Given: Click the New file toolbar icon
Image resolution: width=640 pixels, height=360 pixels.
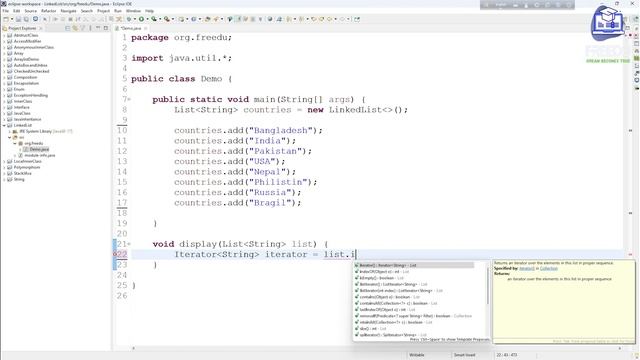Looking at the screenshot, I should pyautogui.click(x=6, y=19).
